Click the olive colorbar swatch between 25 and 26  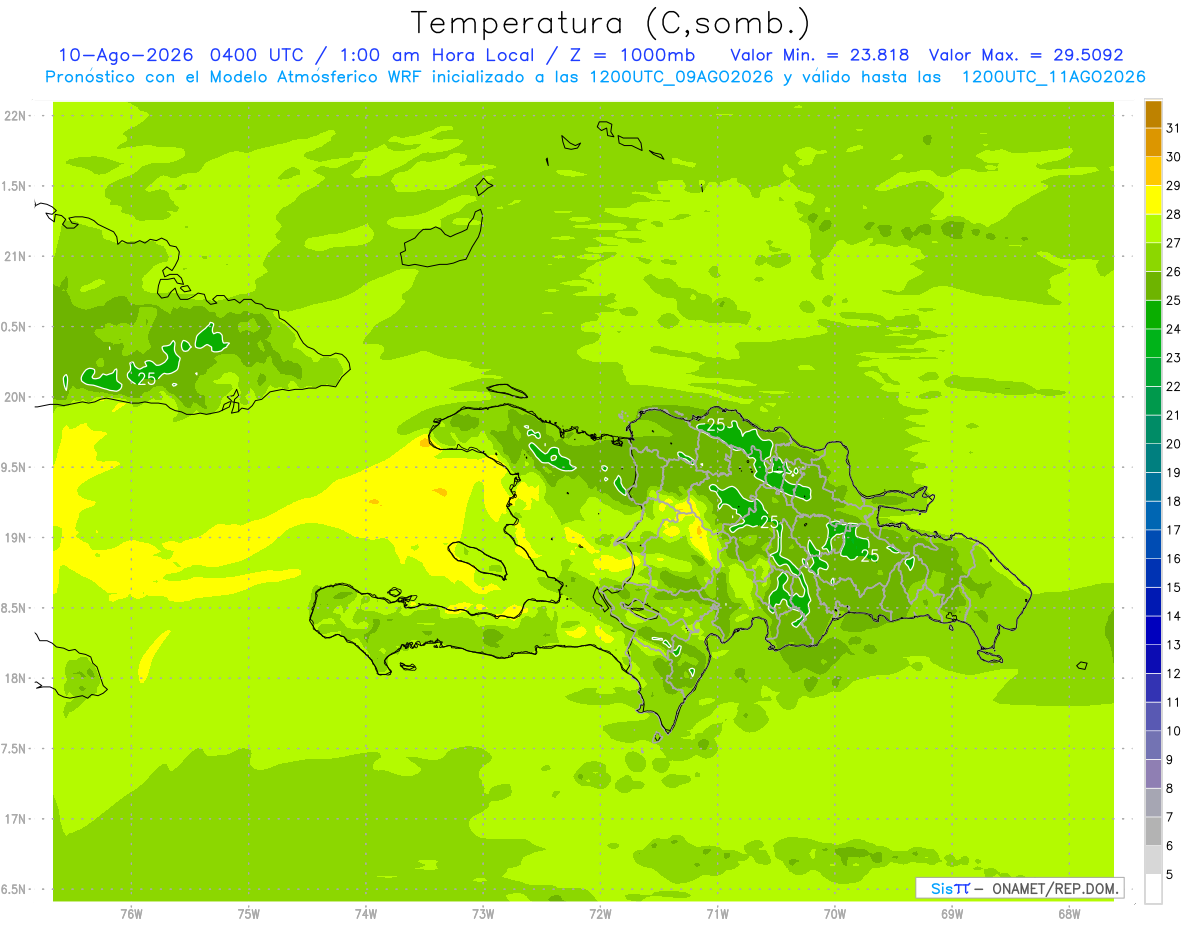pos(1153,285)
